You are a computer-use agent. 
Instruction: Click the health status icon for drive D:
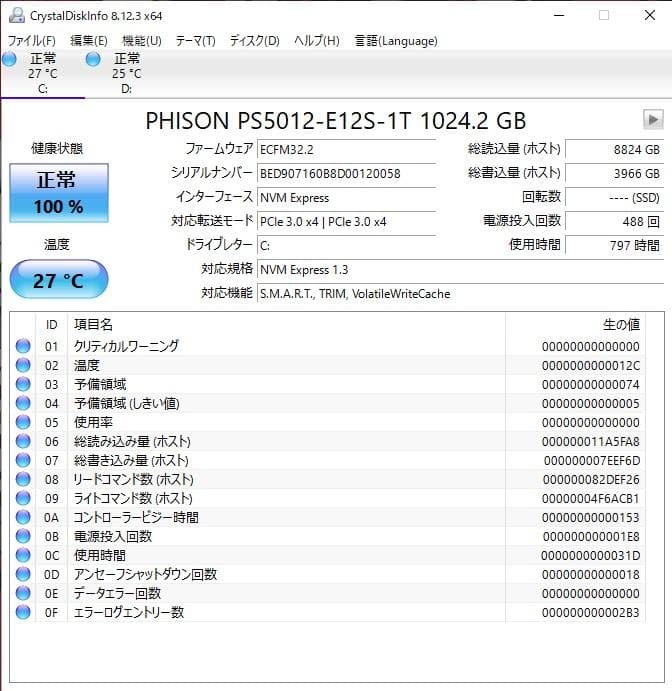click(x=93, y=59)
